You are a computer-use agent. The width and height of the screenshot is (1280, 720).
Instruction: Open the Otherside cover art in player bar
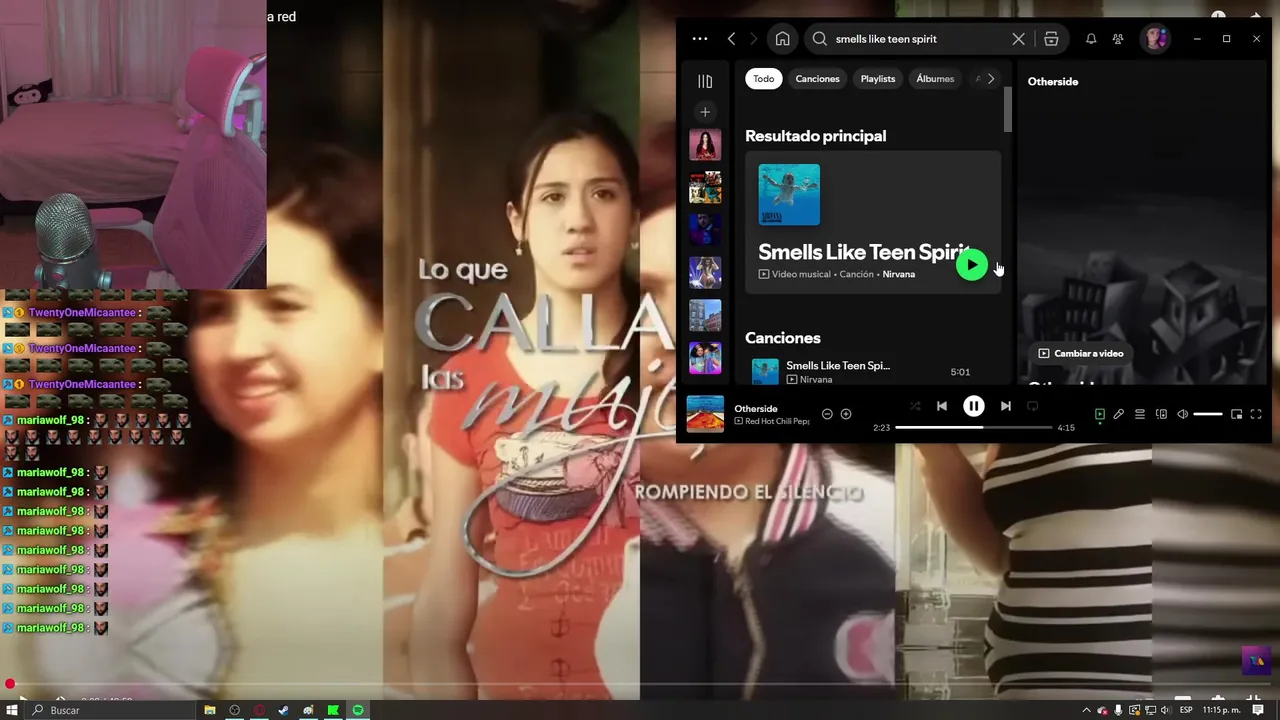coord(705,414)
